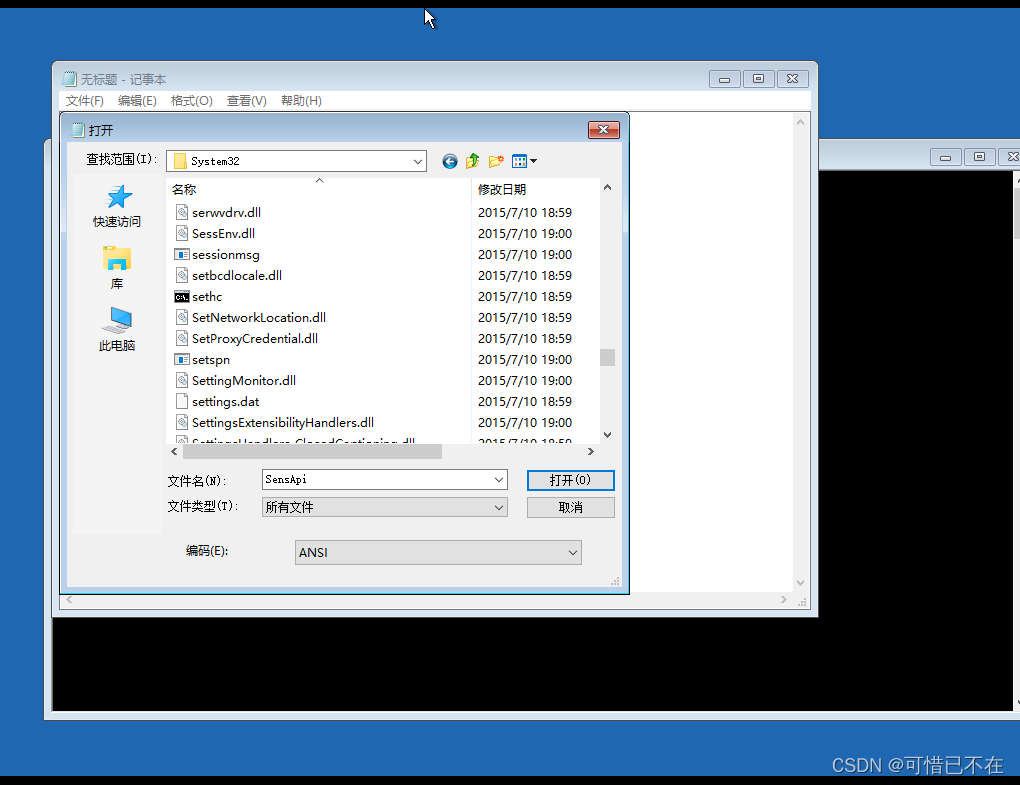Open the View (查看) menu in Notepad
The width and height of the screenshot is (1020, 785).
247,101
